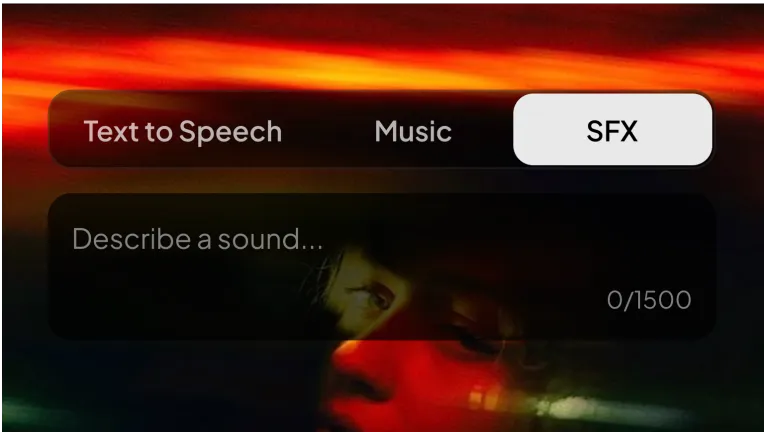Screen dimensions: 764x432
Task: Toggle mode selector to Music
Action: click(413, 131)
